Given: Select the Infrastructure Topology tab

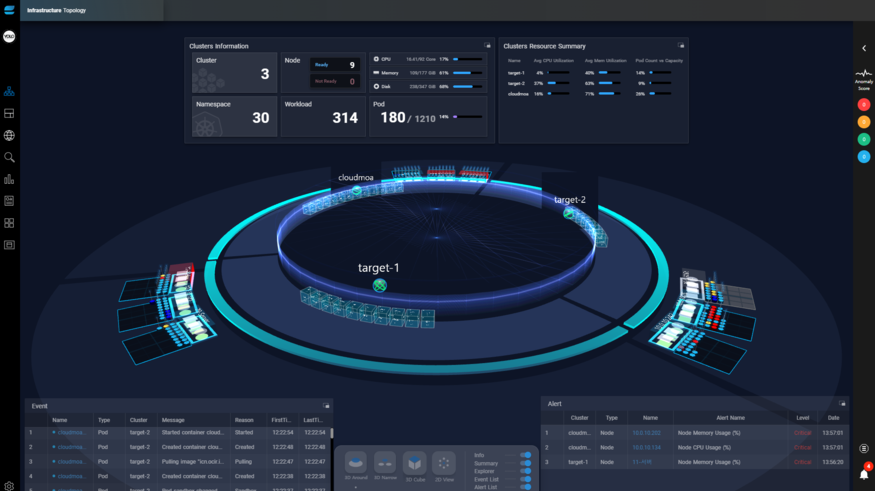Looking at the screenshot, I should pos(56,10).
